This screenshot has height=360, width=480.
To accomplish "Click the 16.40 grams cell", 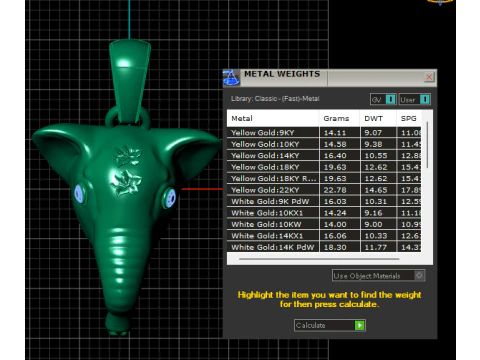I will point(339,156).
